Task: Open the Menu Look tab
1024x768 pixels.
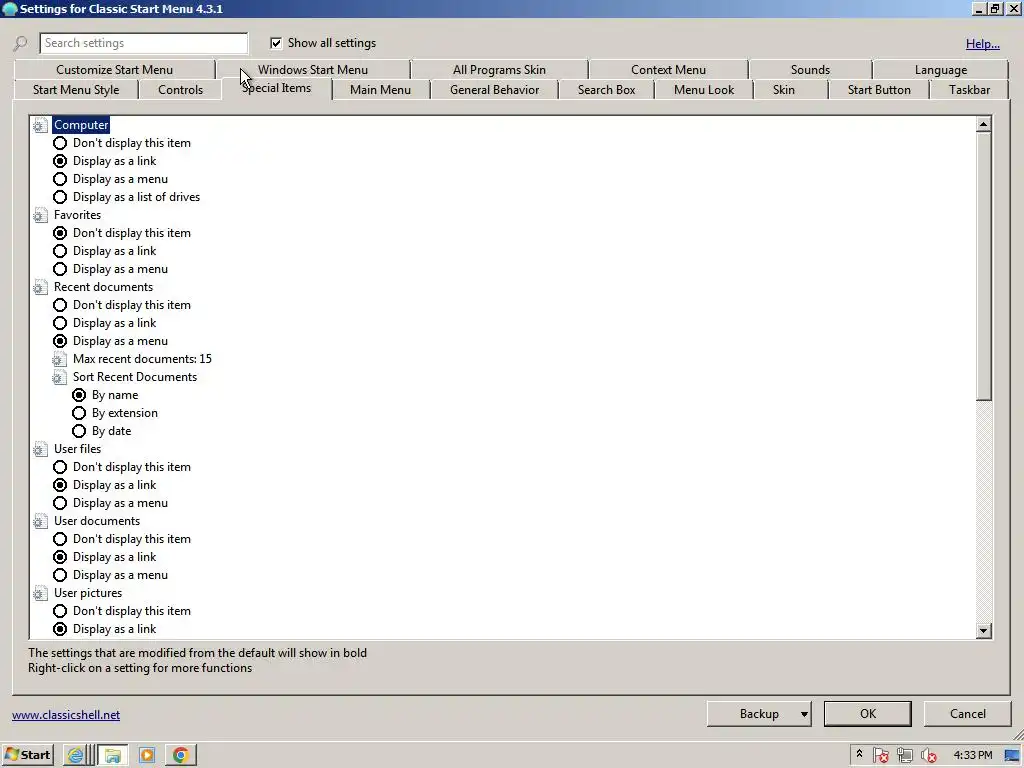Action: pos(703,90)
